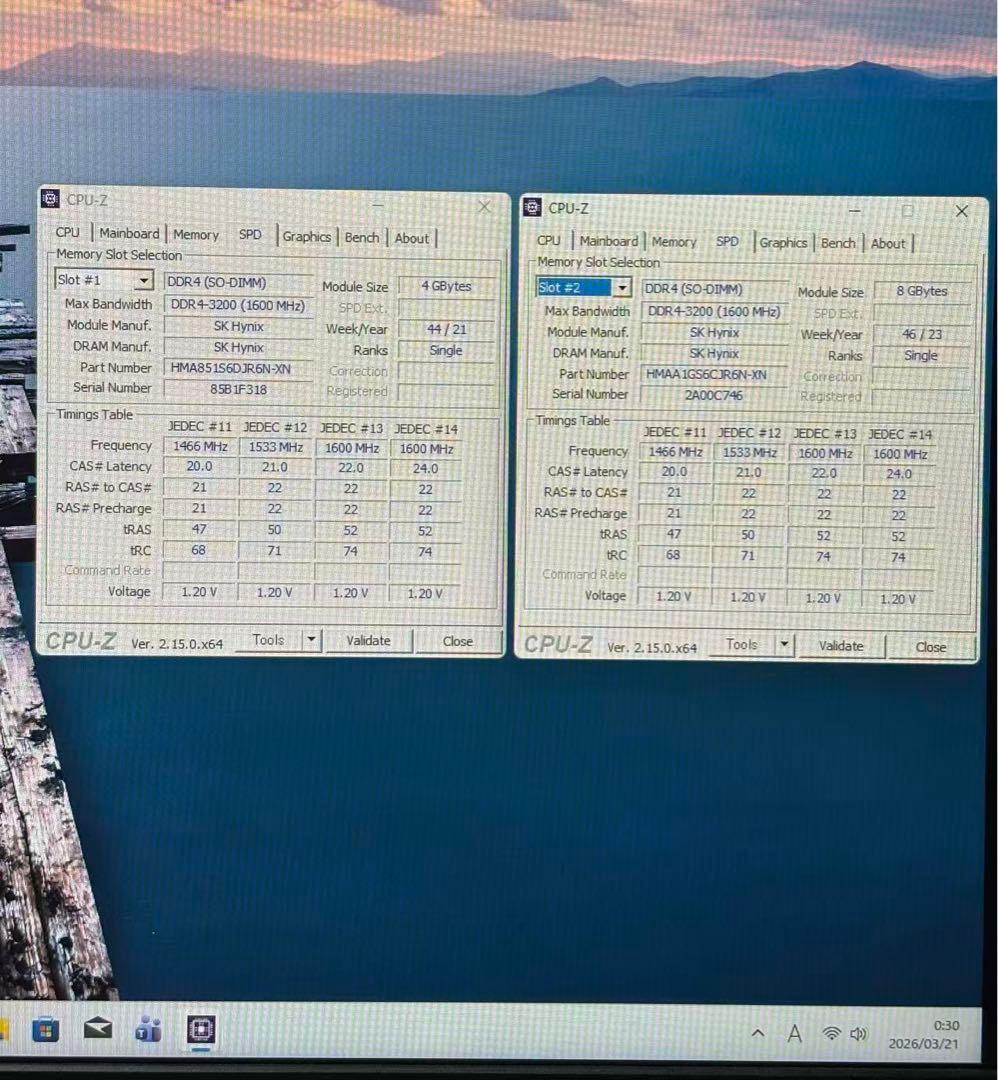Screen dimensions: 998x1080
Task: Click DDR4 (SO-DIMM) field in left window
Action: point(238,282)
